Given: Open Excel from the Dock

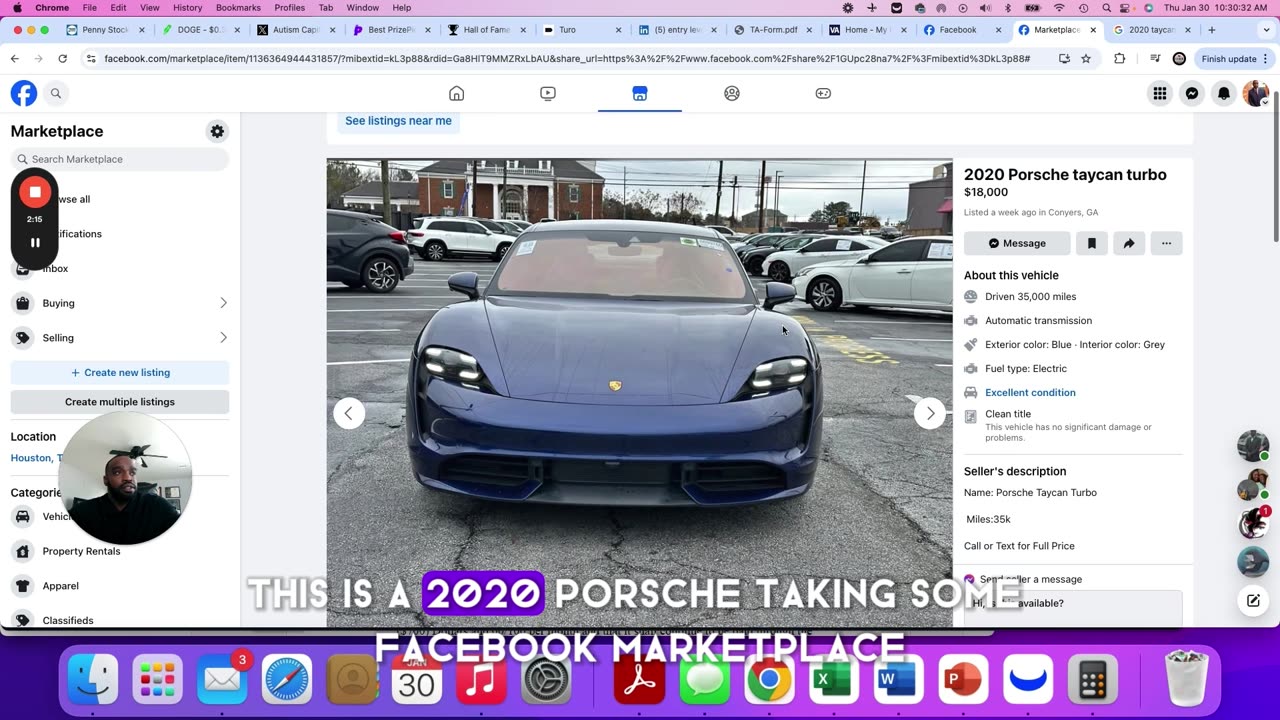Looking at the screenshot, I should [833, 681].
